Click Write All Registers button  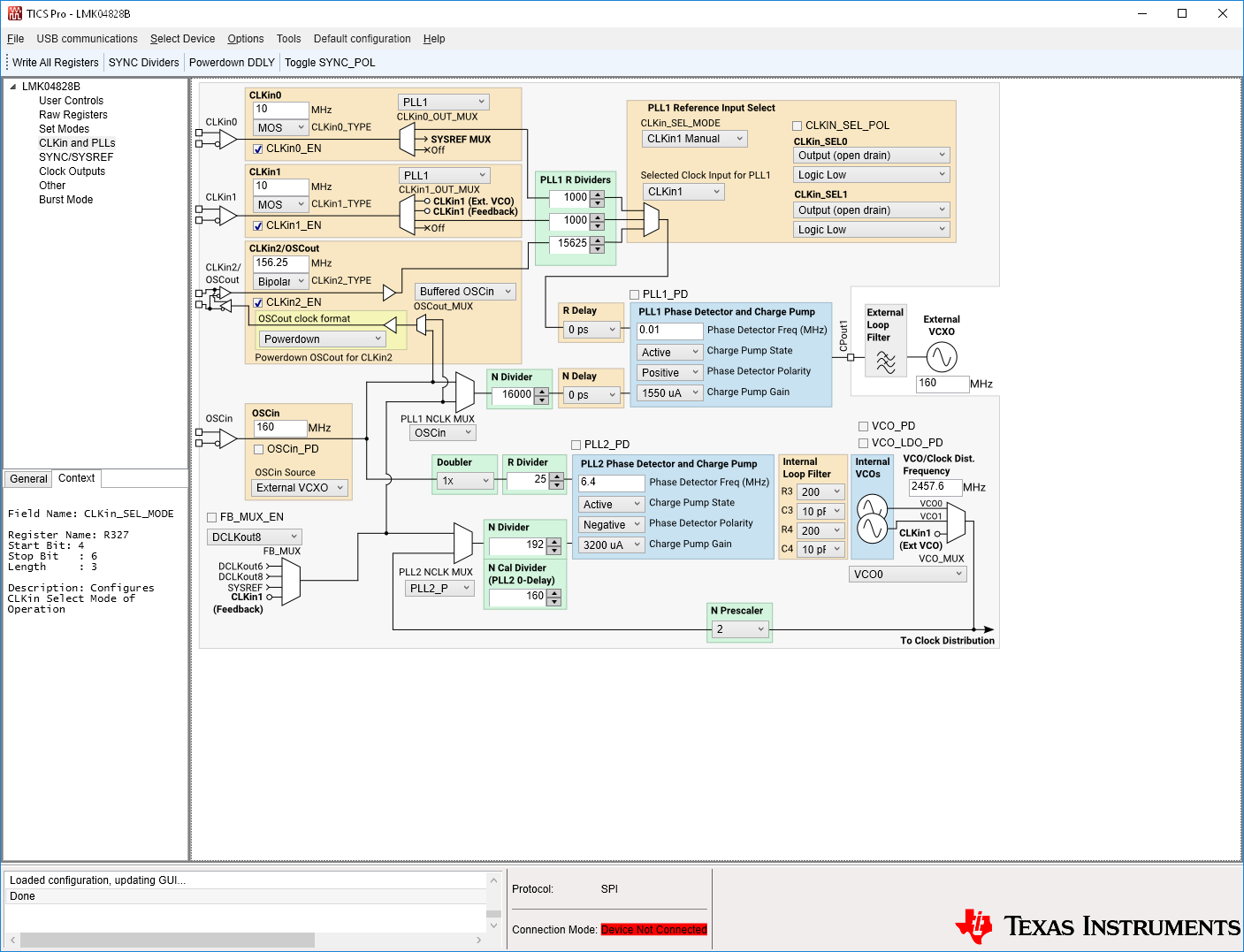coord(56,63)
